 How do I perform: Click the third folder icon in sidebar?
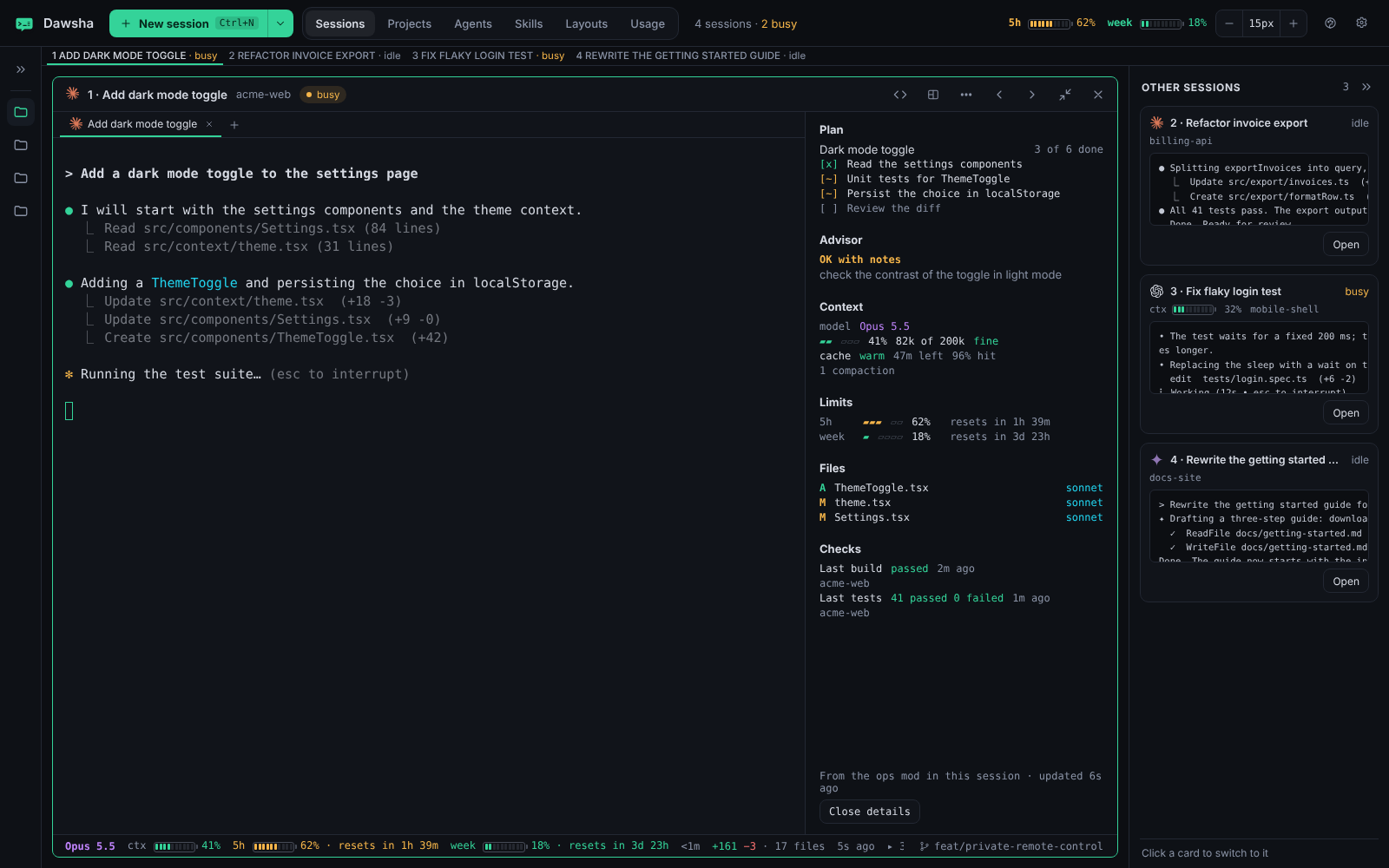click(x=21, y=178)
